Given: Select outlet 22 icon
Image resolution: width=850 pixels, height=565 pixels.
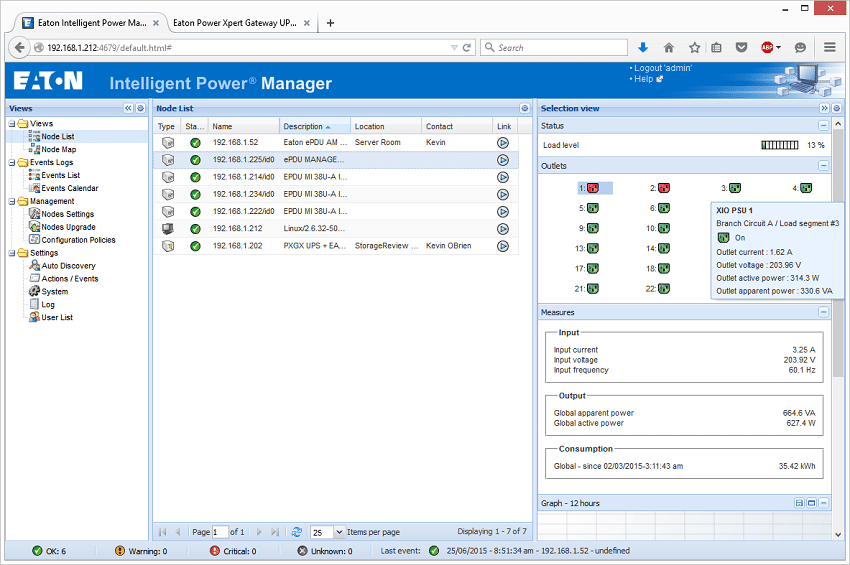Looking at the screenshot, I should (664, 288).
